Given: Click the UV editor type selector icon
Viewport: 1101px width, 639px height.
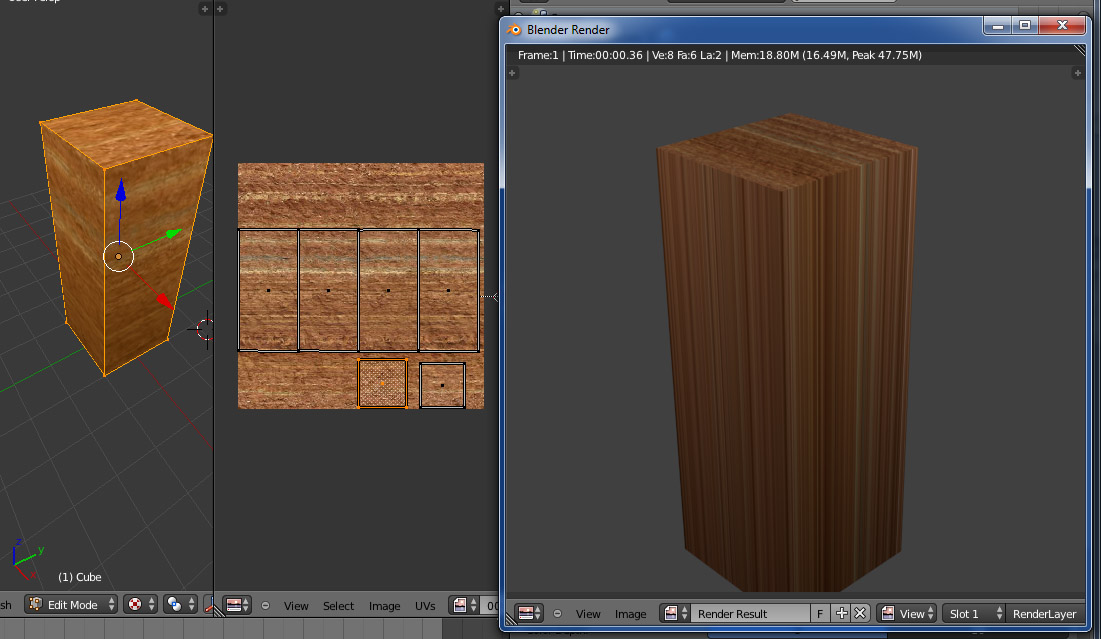Looking at the screenshot, I should pyautogui.click(x=238, y=605).
